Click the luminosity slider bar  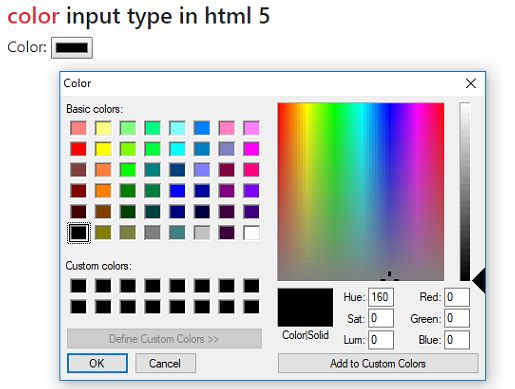465,192
